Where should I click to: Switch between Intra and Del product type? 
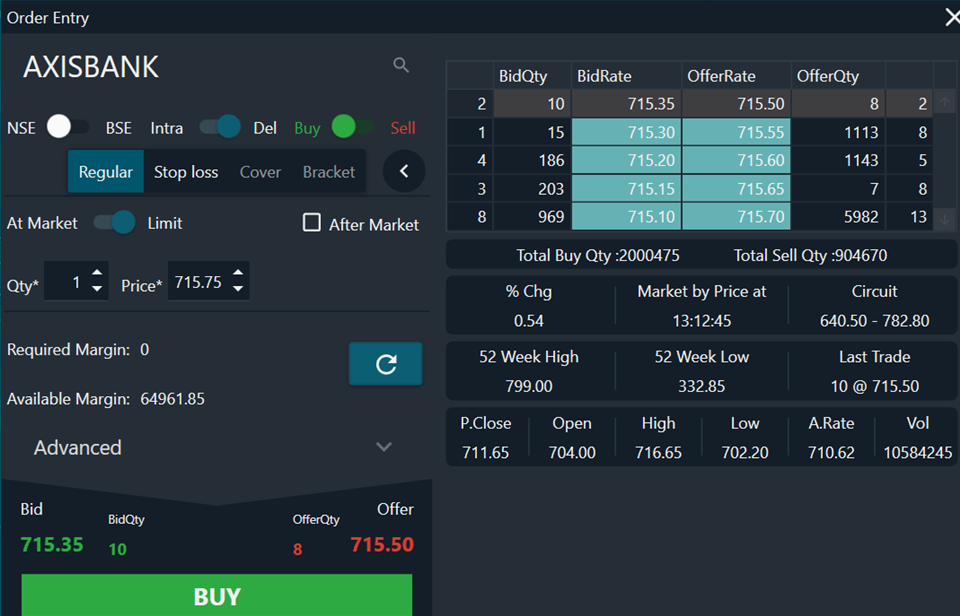tap(220, 127)
